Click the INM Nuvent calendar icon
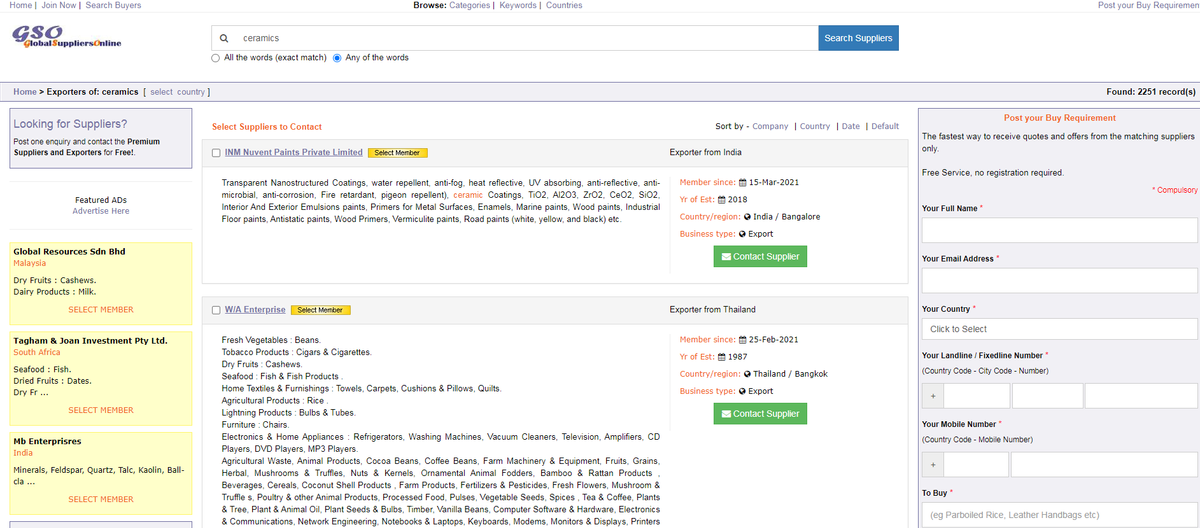The height and width of the screenshot is (528, 1200). pyautogui.click(x=743, y=183)
